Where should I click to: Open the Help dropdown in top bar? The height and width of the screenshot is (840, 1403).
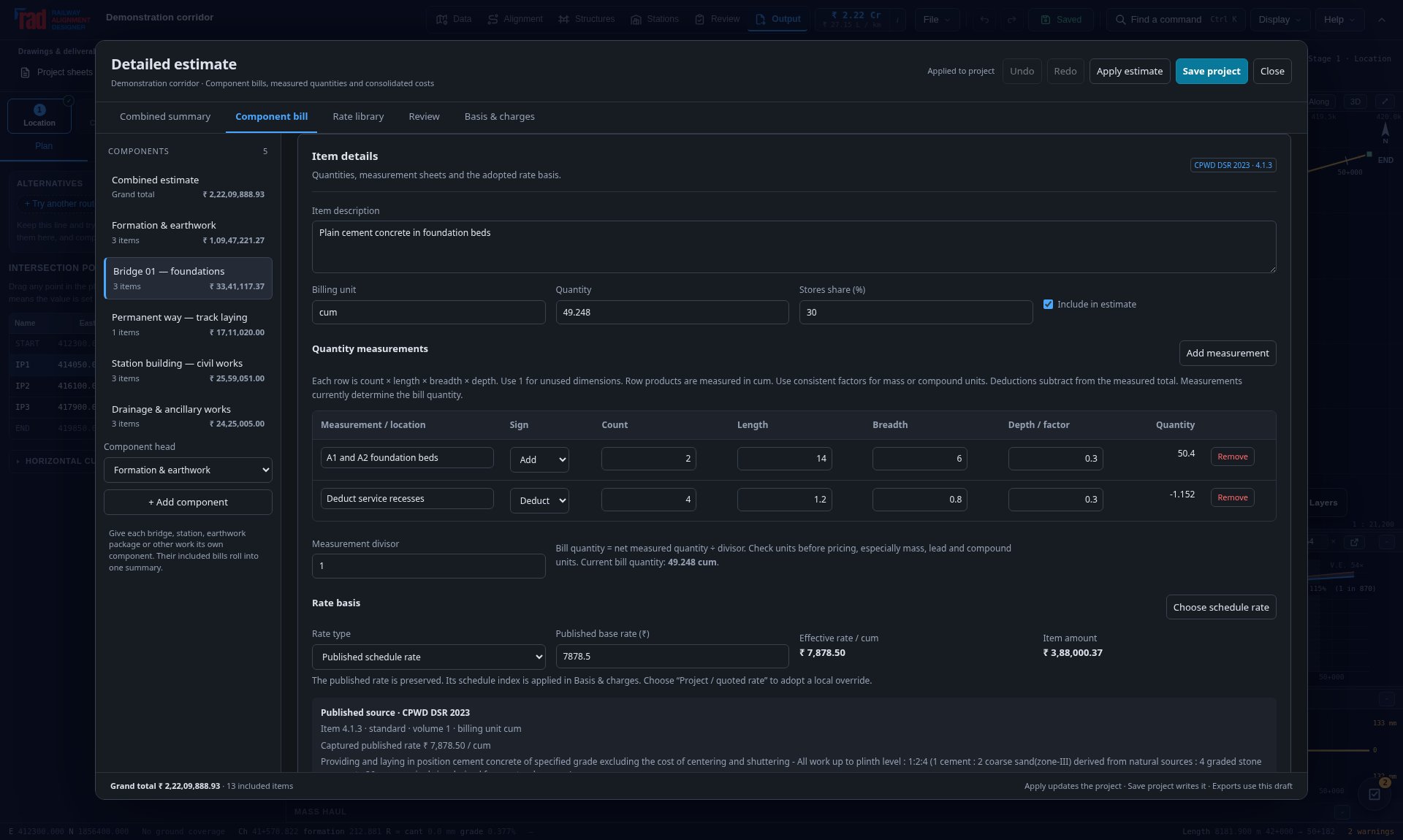coord(1339,20)
